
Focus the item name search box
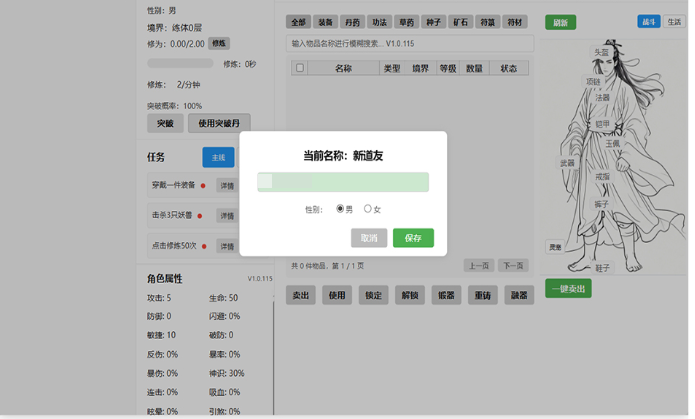(410, 43)
